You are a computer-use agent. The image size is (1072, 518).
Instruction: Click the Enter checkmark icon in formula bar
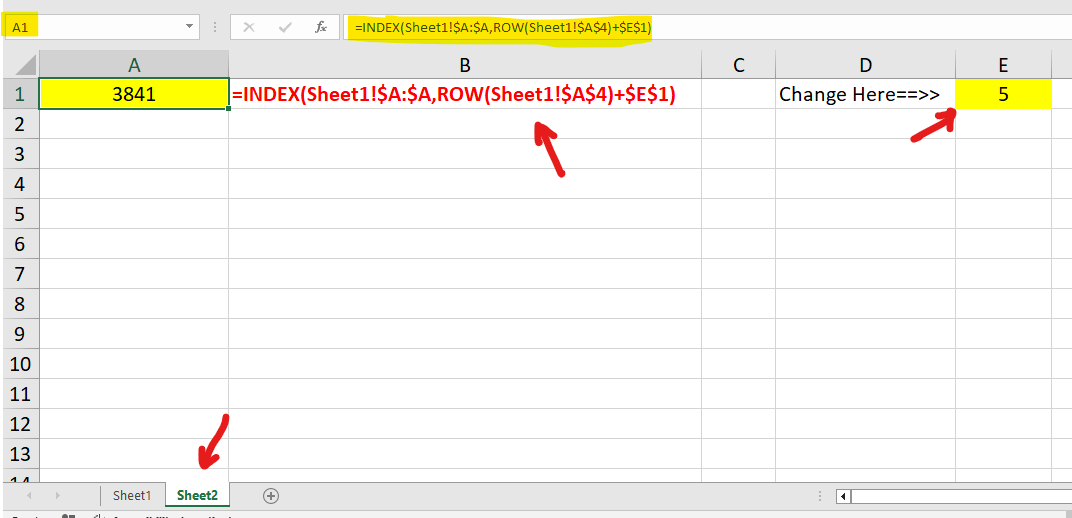pyautogui.click(x=285, y=27)
